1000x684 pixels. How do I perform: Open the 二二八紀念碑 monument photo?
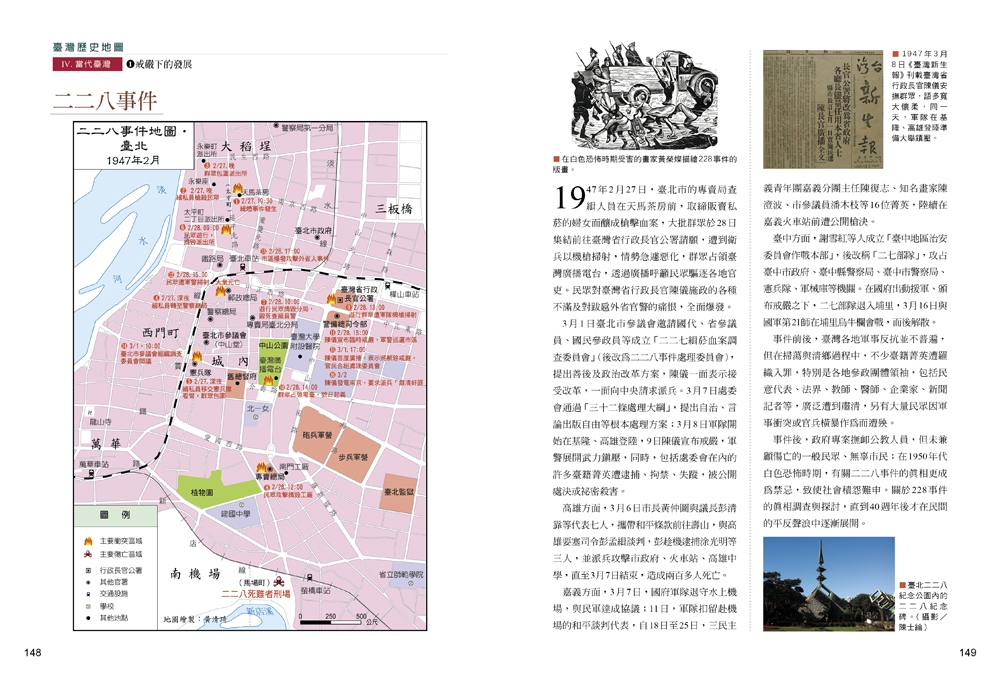(x=828, y=584)
